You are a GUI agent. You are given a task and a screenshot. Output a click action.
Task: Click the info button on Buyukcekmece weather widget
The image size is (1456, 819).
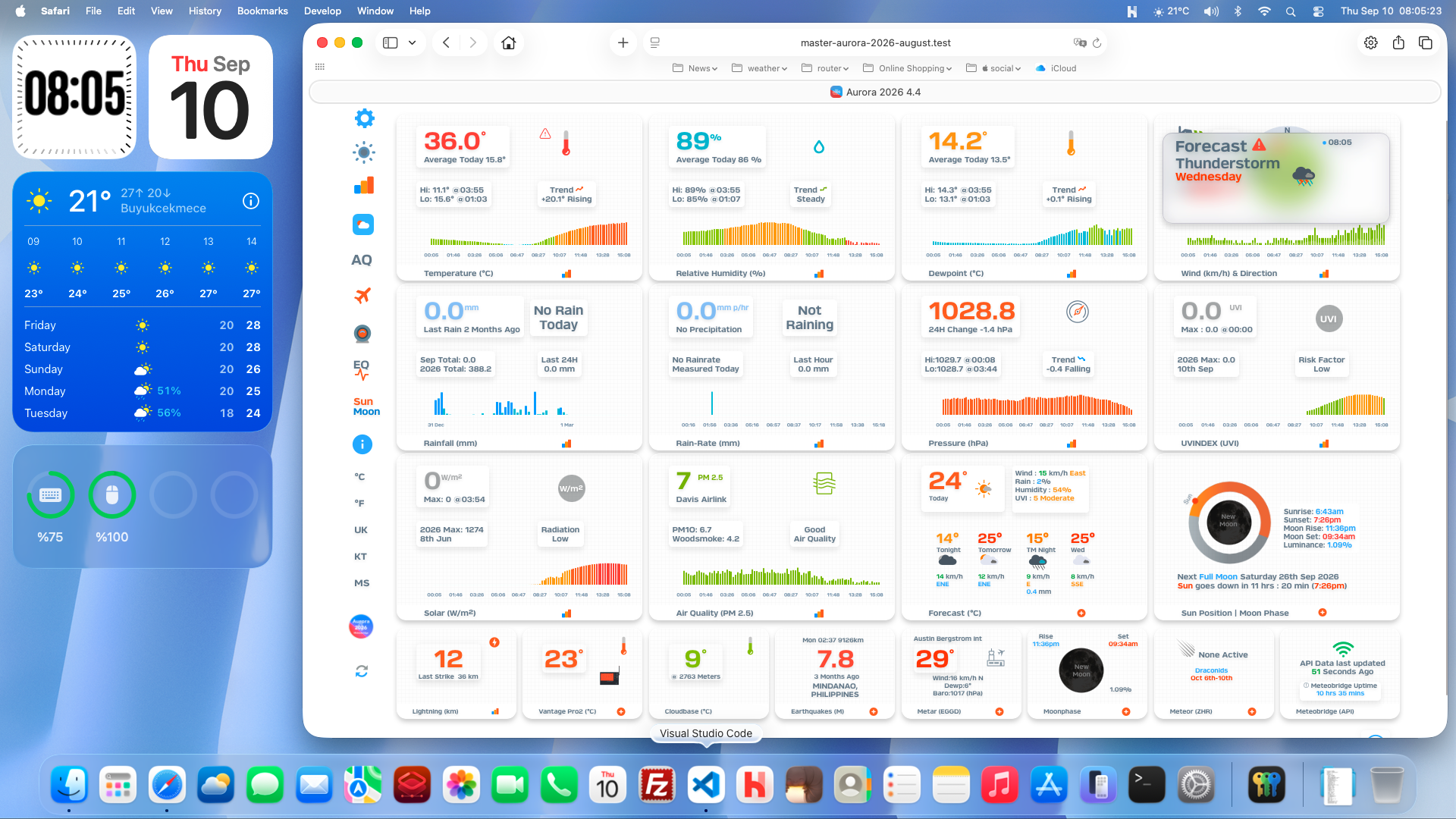[251, 201]
